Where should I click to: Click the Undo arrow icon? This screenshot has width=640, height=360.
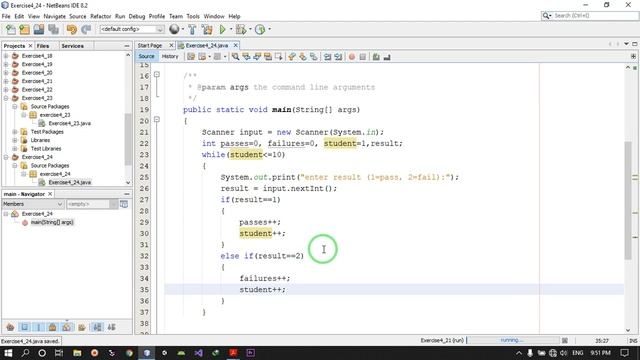[x=72, y=29]
